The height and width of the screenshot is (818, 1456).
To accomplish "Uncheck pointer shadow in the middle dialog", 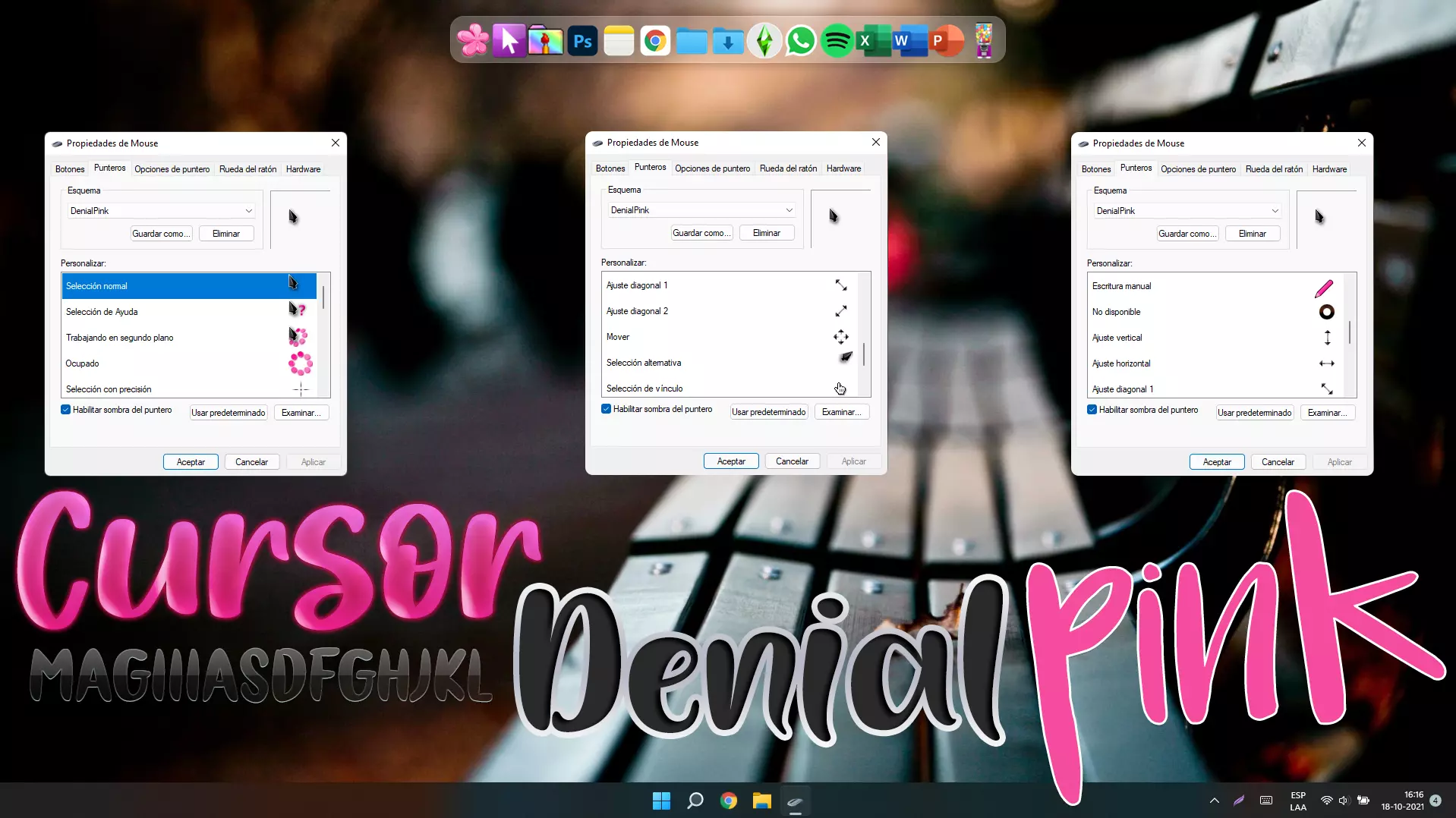I will [x=605, y=408].
